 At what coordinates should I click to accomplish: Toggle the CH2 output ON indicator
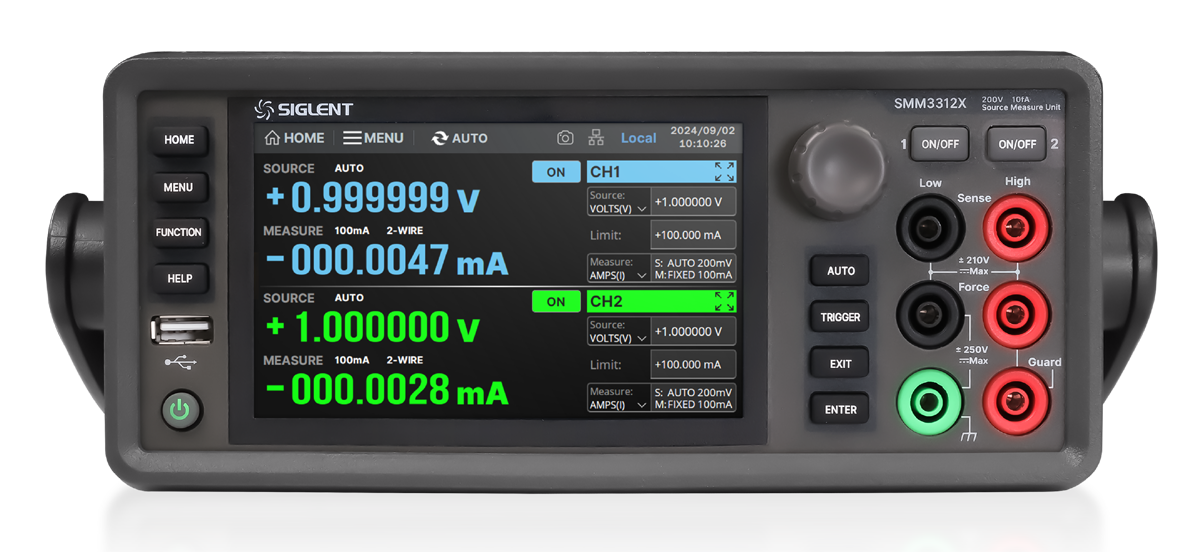coord(556,302)
